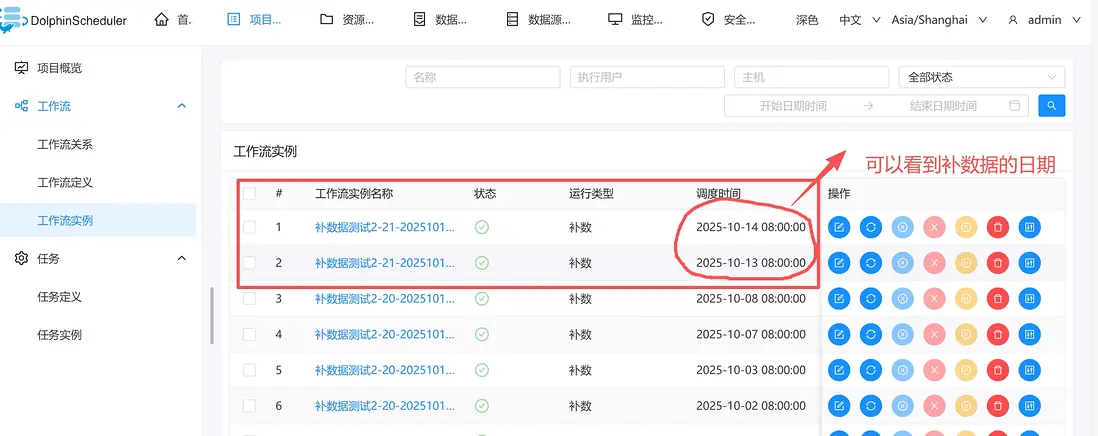The height and width of the screenshot is (436, 1098).
Task: Click the yellow pause icon in row 1
Action: tap(966, 227)
